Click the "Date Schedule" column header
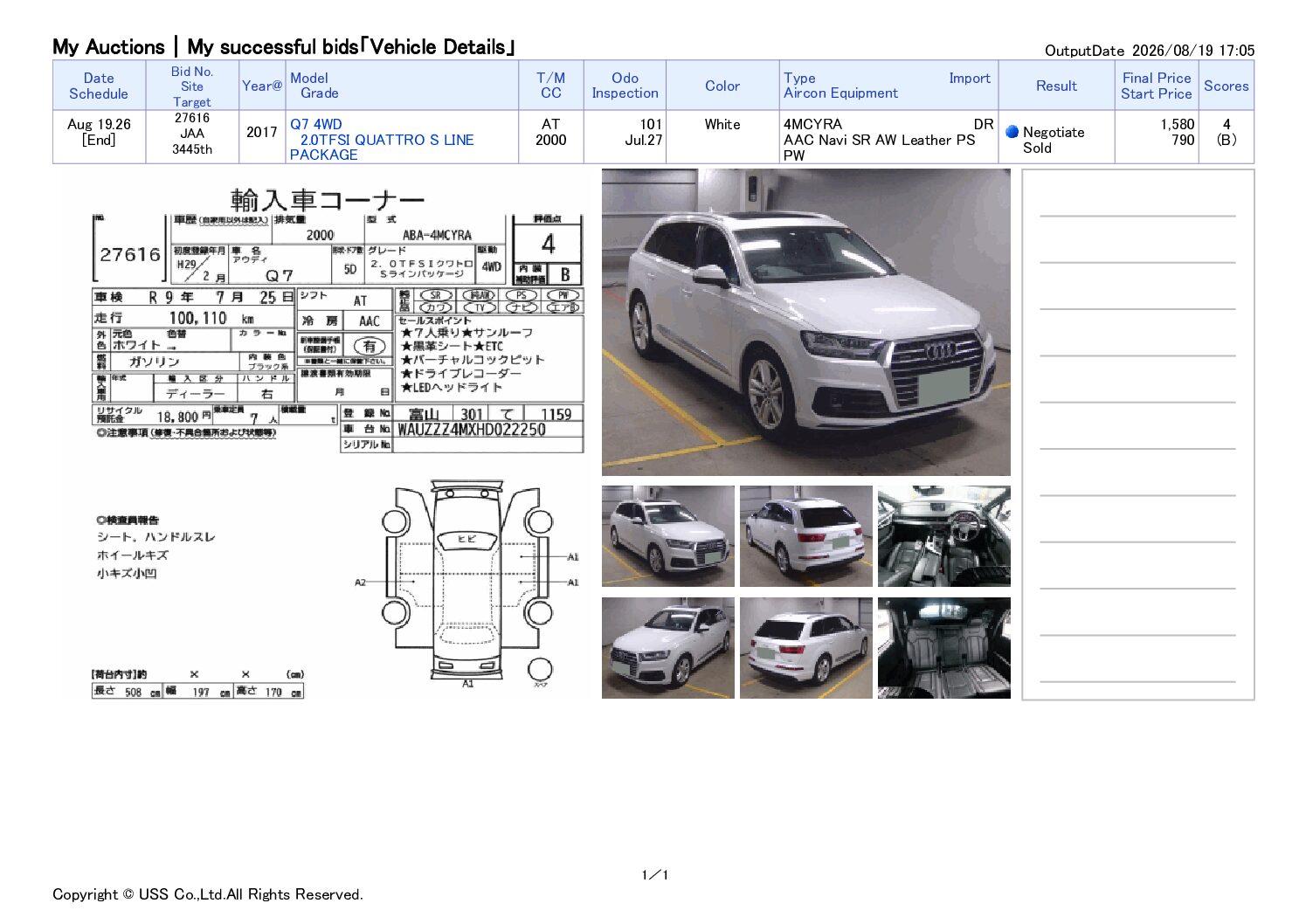 [99, 86]
